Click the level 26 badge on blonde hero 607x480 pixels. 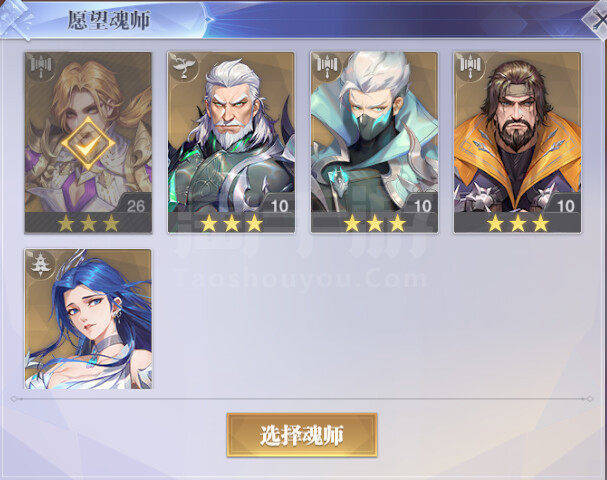134,204
